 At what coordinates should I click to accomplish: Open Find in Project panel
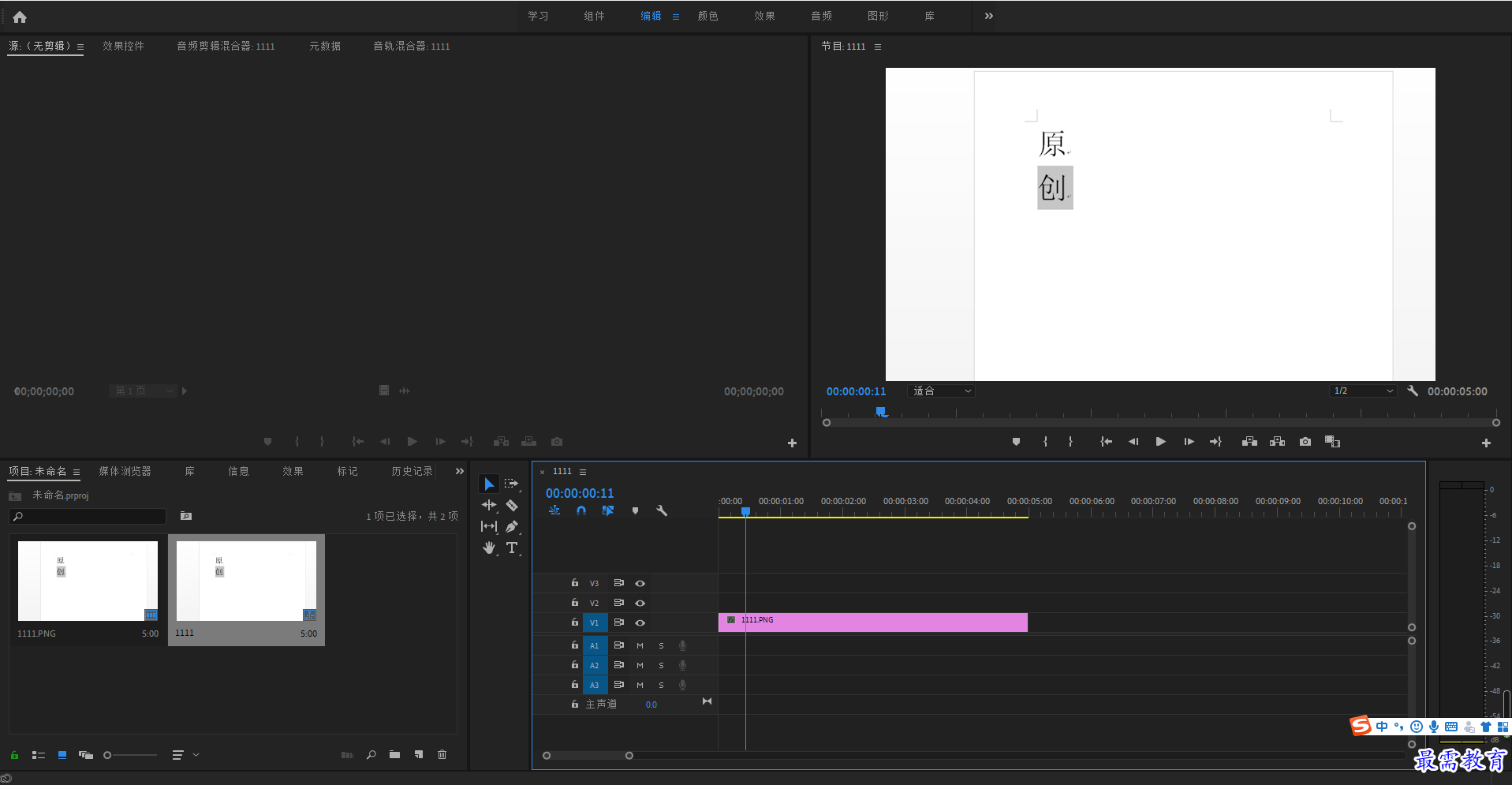(x=371, y=755)
